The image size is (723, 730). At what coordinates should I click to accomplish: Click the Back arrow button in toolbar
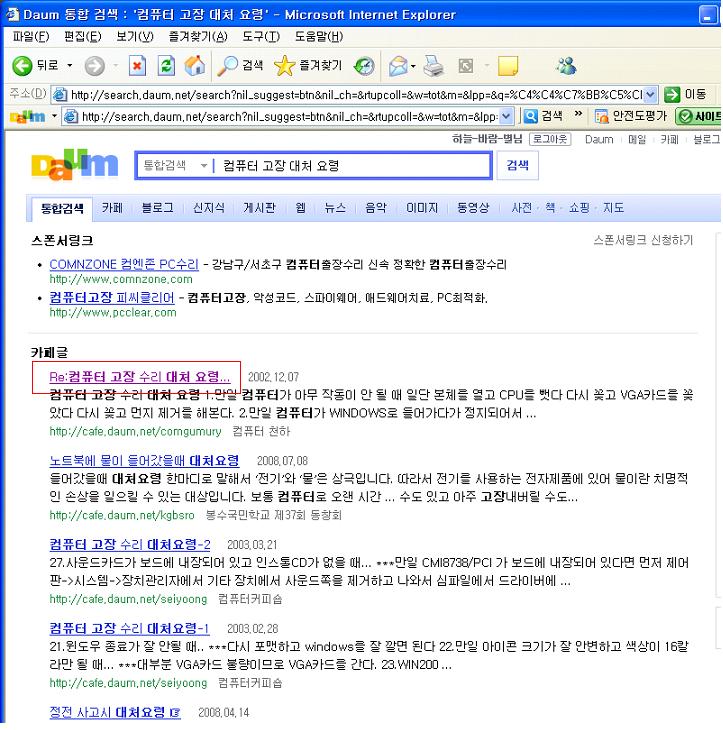click(22, 66)
